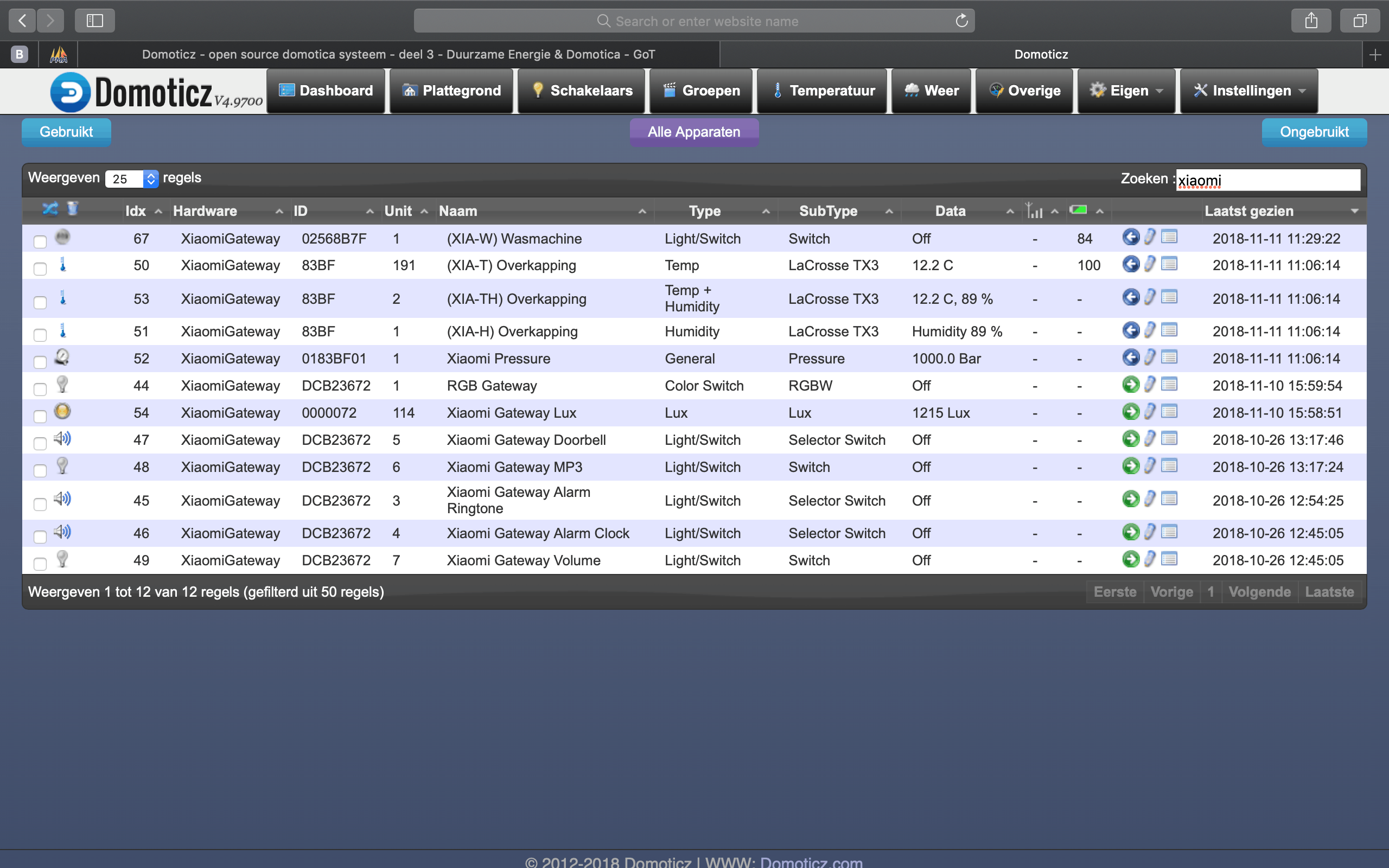Image resolution: width=1389 pixels, height=868 pixels.
Task: Open rows-per-page dropdown showing 25
Action: pyautogui.click(x=131, y=178)
